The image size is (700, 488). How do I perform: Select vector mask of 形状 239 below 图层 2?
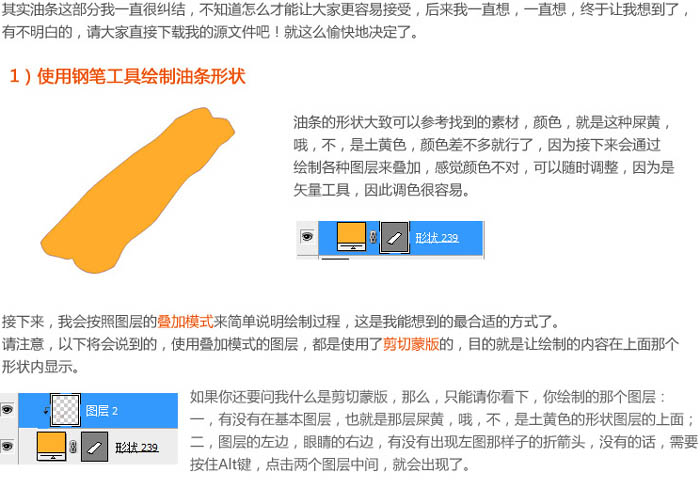(94, 446)
